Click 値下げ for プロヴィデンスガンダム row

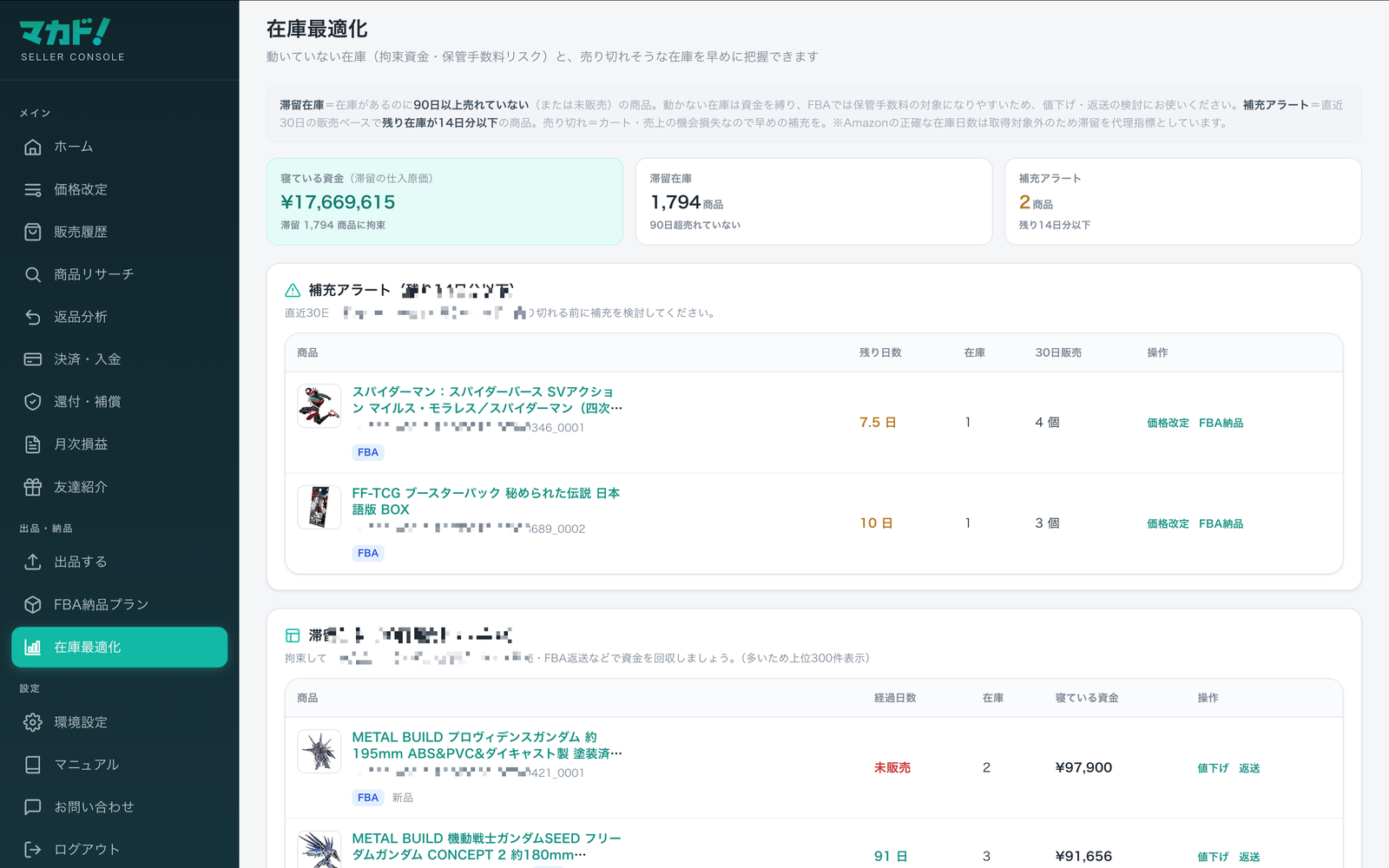1213,768
